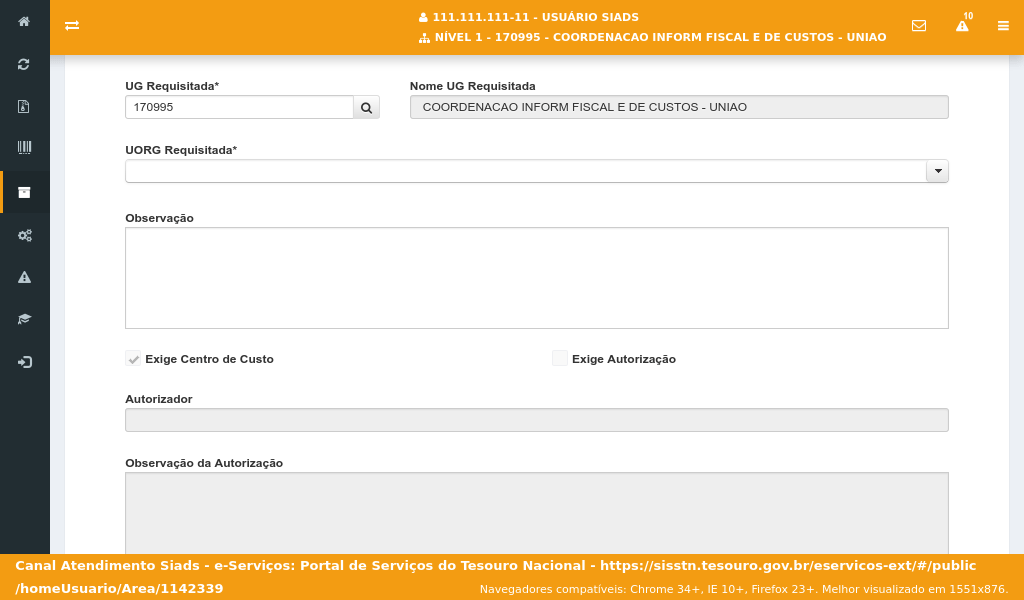Open the home icon in sidebar
Viewport: 1024px width, 600px height.
[24, 22]
